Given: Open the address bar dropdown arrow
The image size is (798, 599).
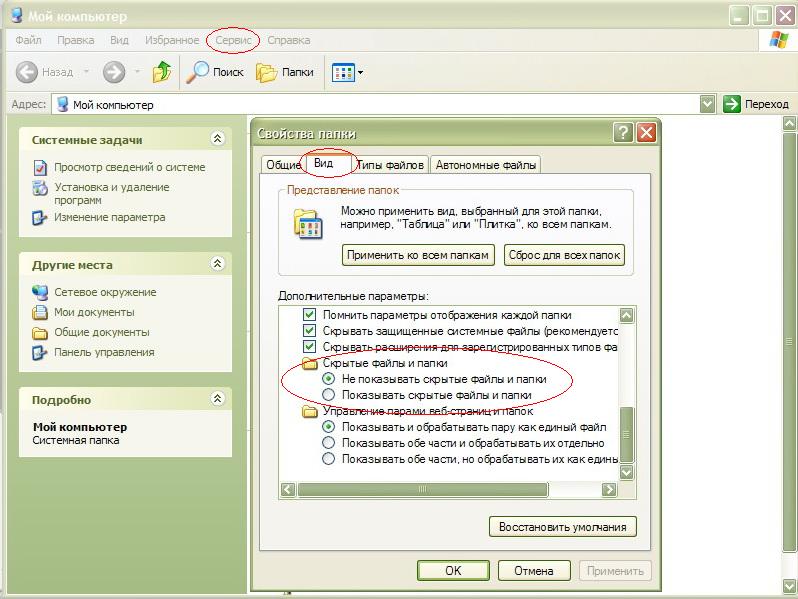Looking at the screenshot, I should coord(707,104).
